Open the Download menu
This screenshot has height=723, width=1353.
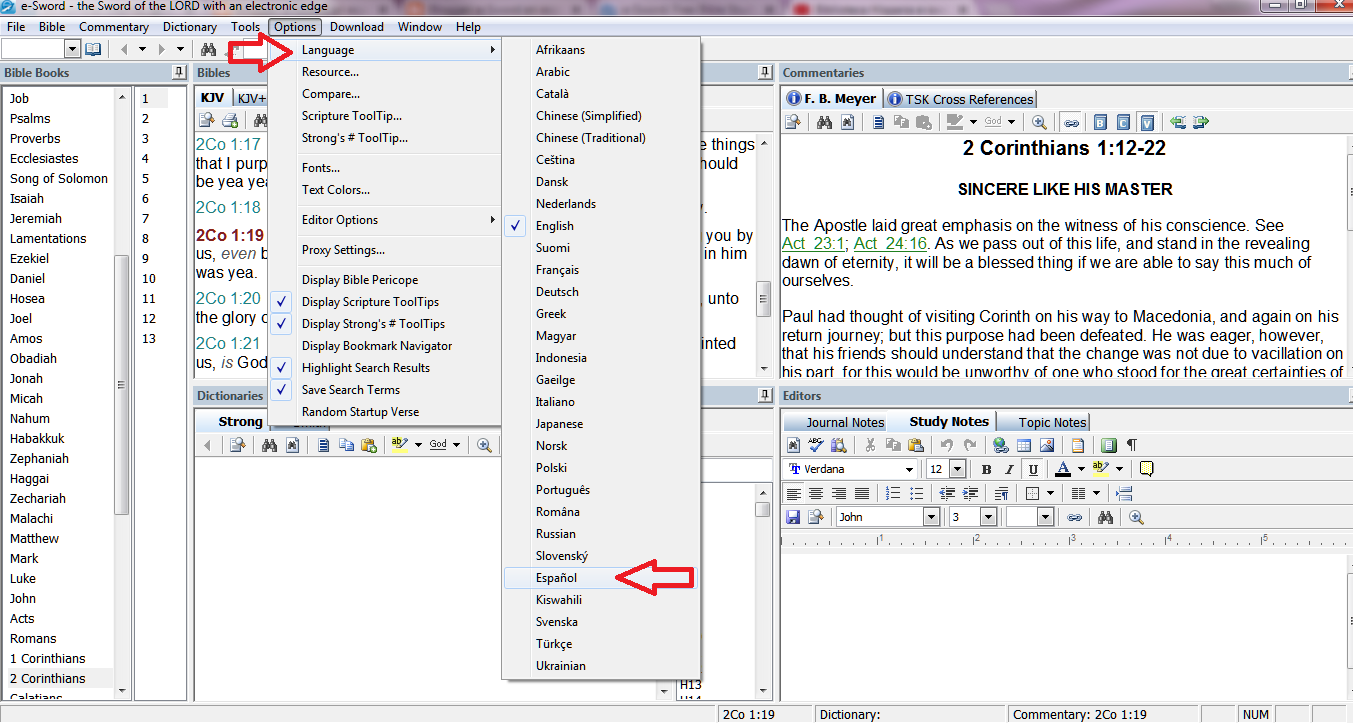tap(356, 27)
